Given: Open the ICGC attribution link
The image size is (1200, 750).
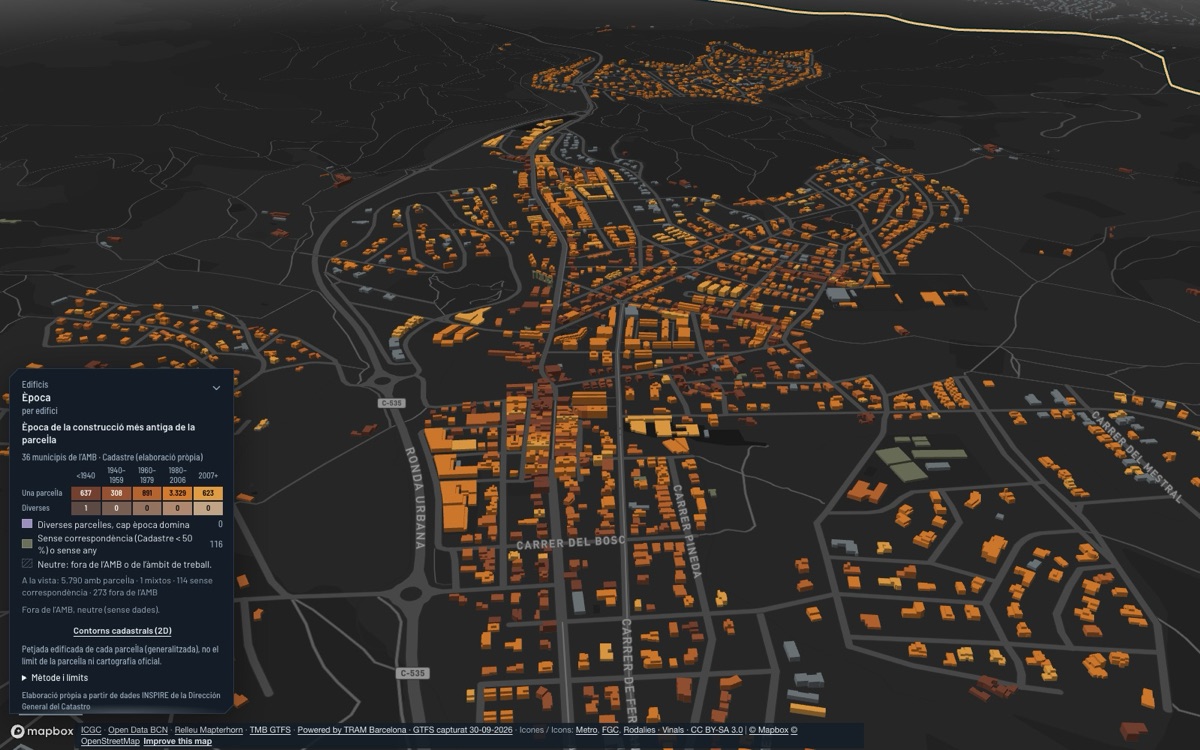Looking at the screenshot, I should pos(91,730).
